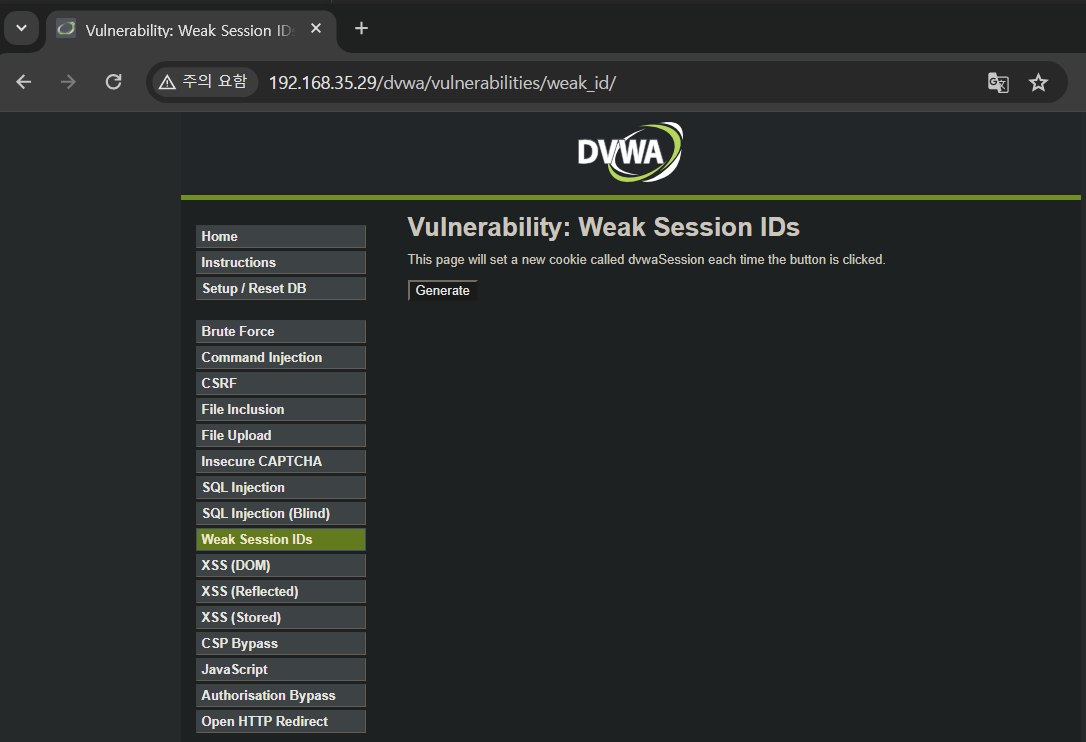Select File Inclusion in sidebar
Screen dimensions: 1086x742
tap(281, 409)
